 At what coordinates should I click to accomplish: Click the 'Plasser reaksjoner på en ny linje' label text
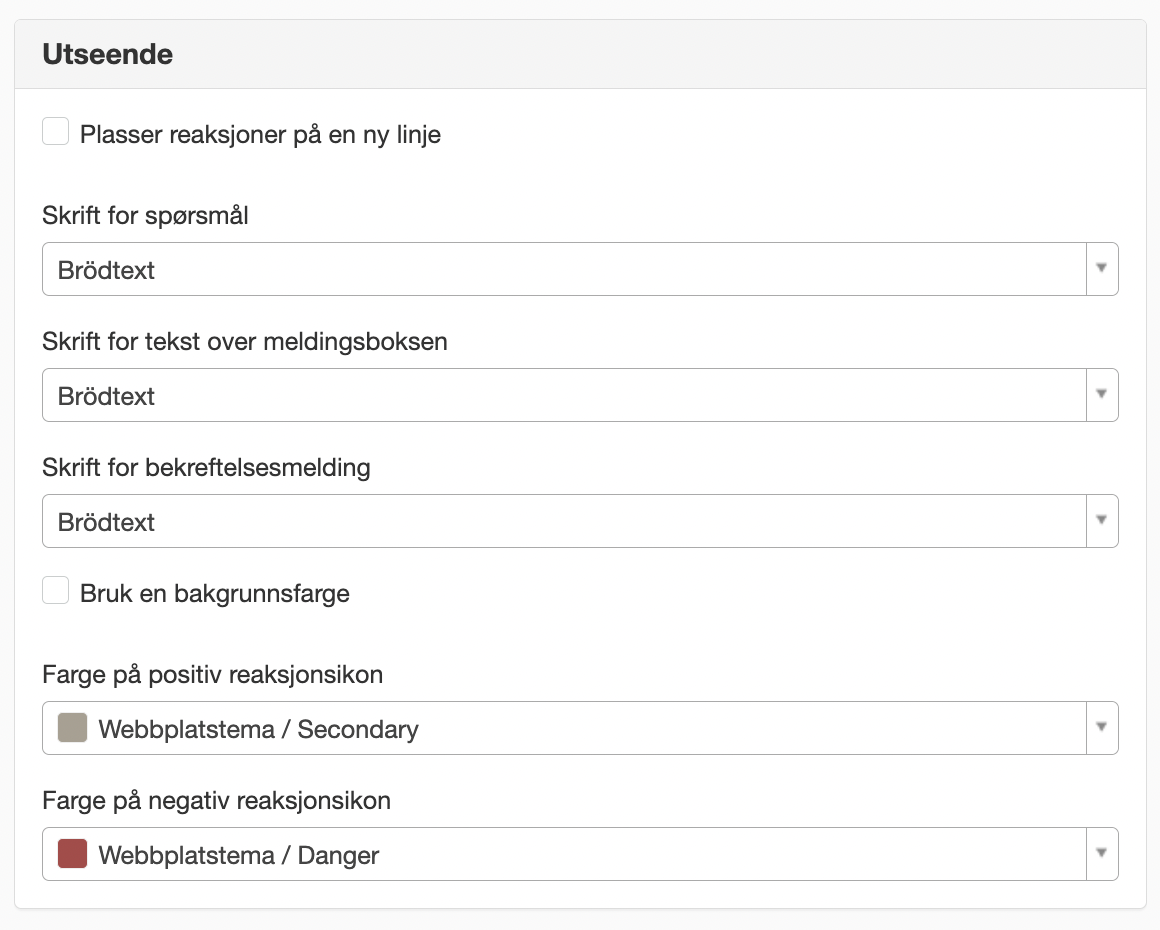[260, 135]
